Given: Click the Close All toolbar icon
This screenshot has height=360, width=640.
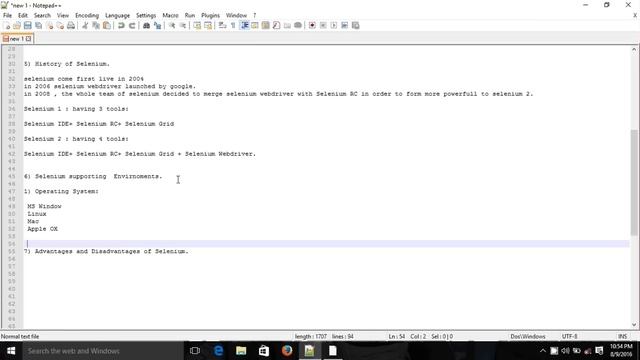Looking at the screenshot, I should coord(60,26).
